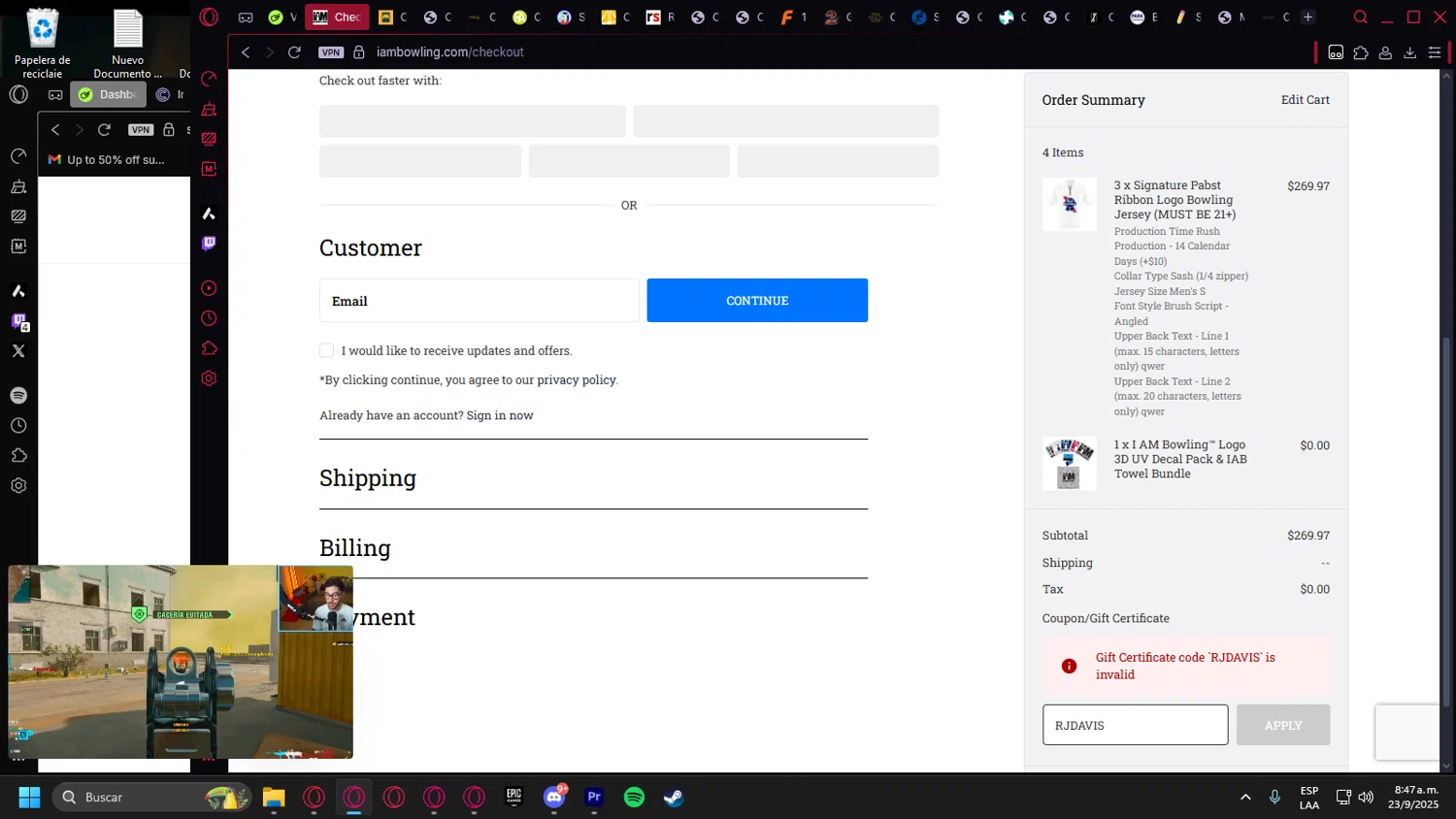Open the volume speaker tray icon

coord(1366,798)
